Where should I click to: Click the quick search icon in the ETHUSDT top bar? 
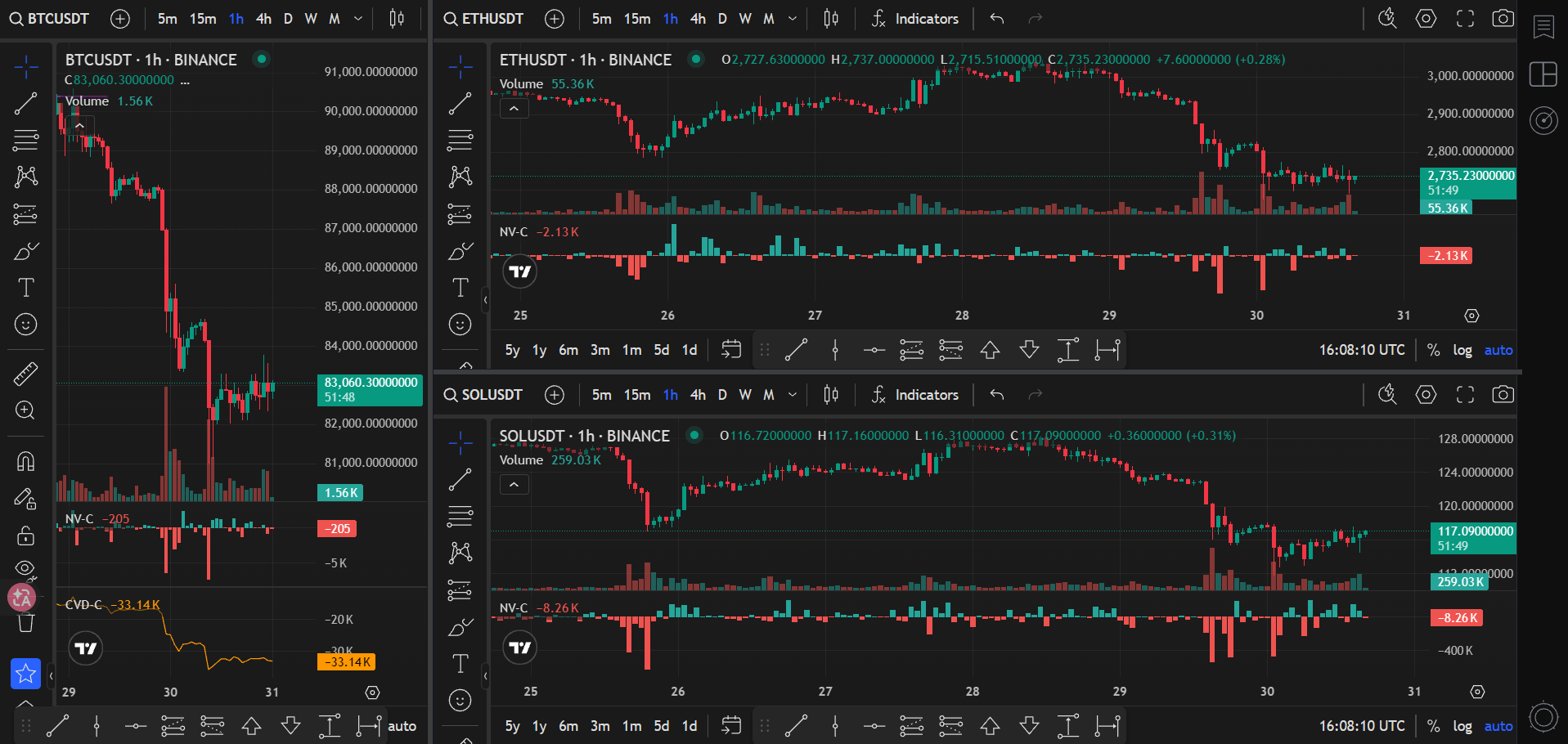(1387, 19)
